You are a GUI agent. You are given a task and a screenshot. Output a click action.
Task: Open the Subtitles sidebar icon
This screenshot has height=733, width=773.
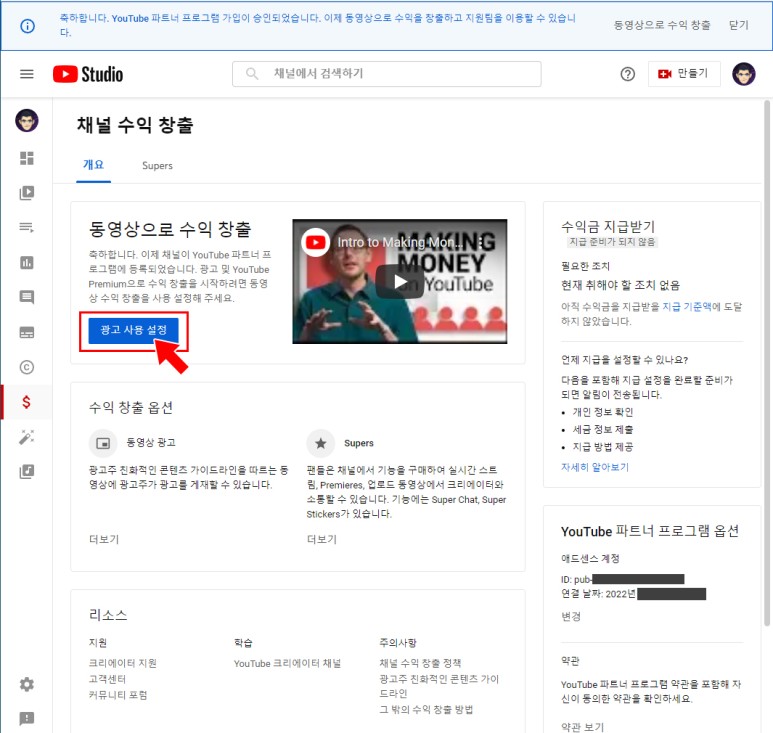pos(27,332)
